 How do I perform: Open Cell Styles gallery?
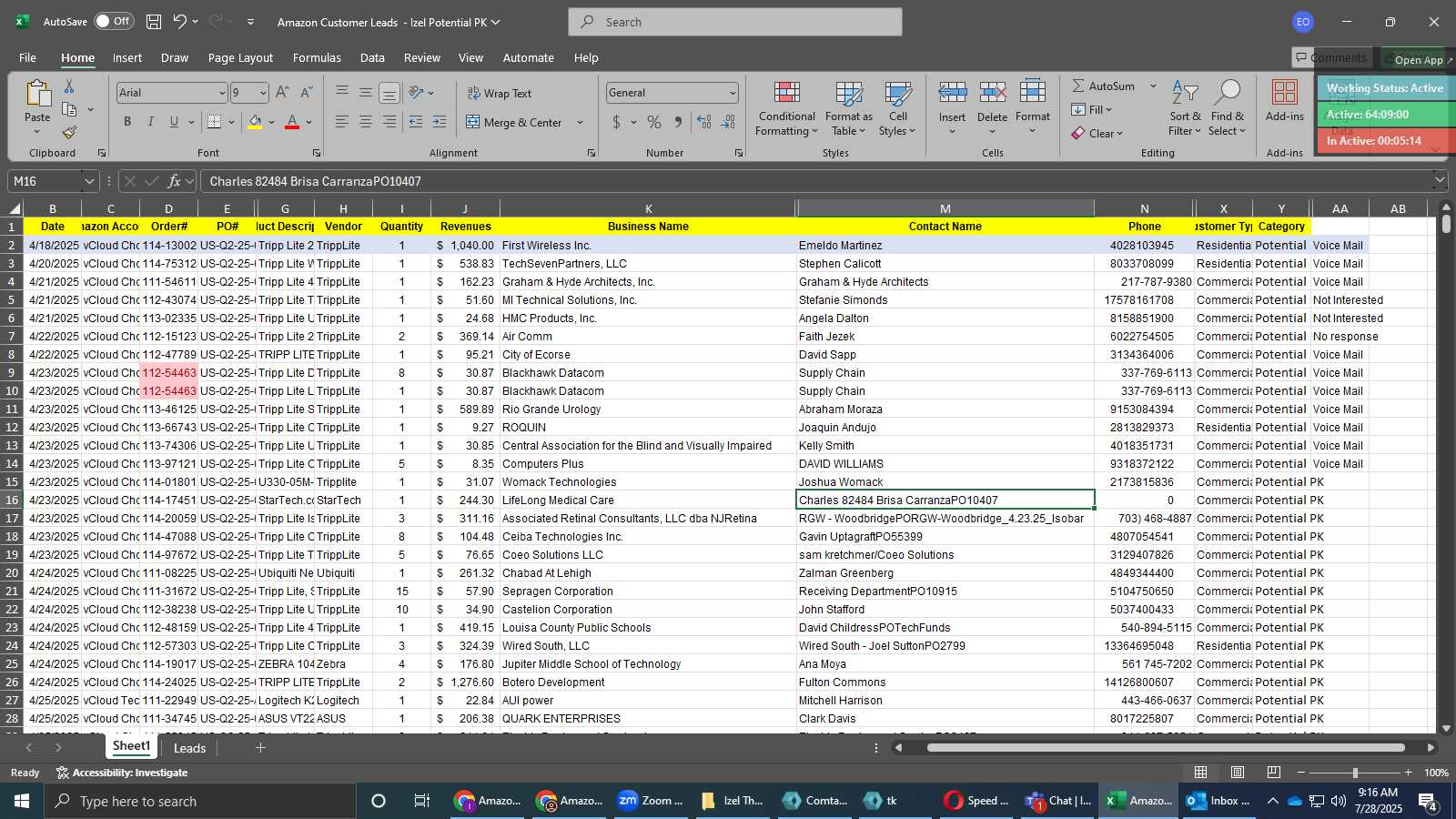(898, 109)
